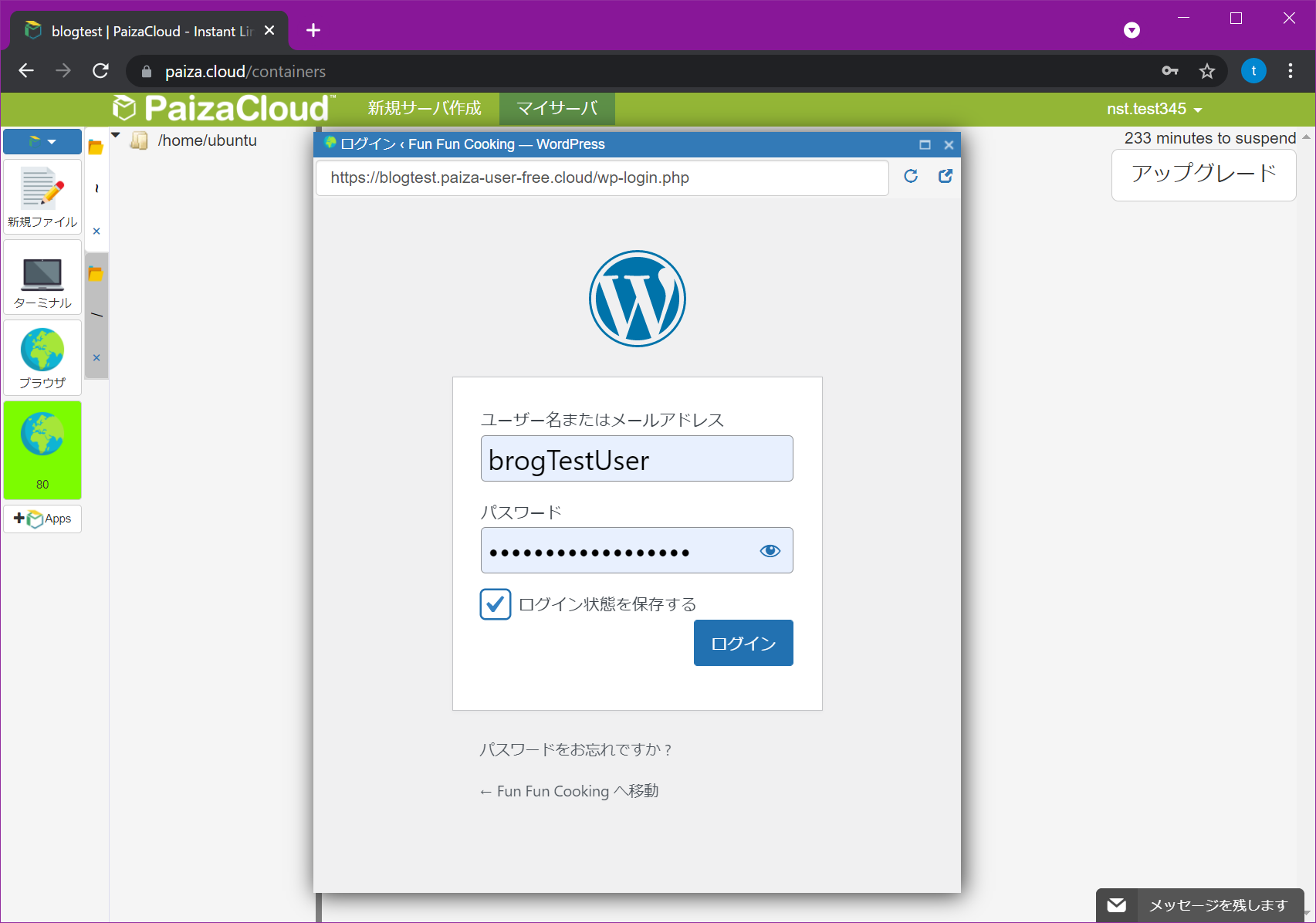Open the port 80 browser shortcut
This screenshot has height=923, width=1316.
[x=42, y=450]
